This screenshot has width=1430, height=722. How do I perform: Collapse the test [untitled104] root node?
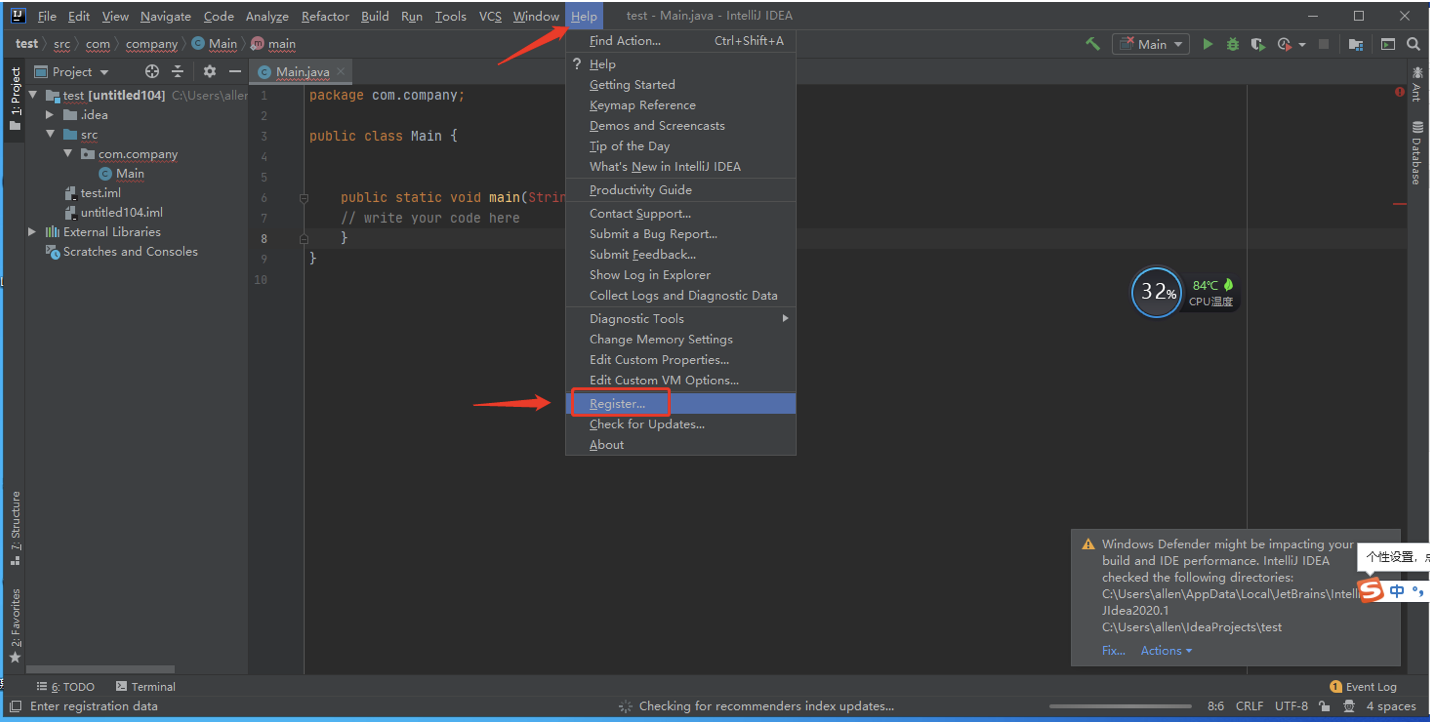(x=33, y=96)
